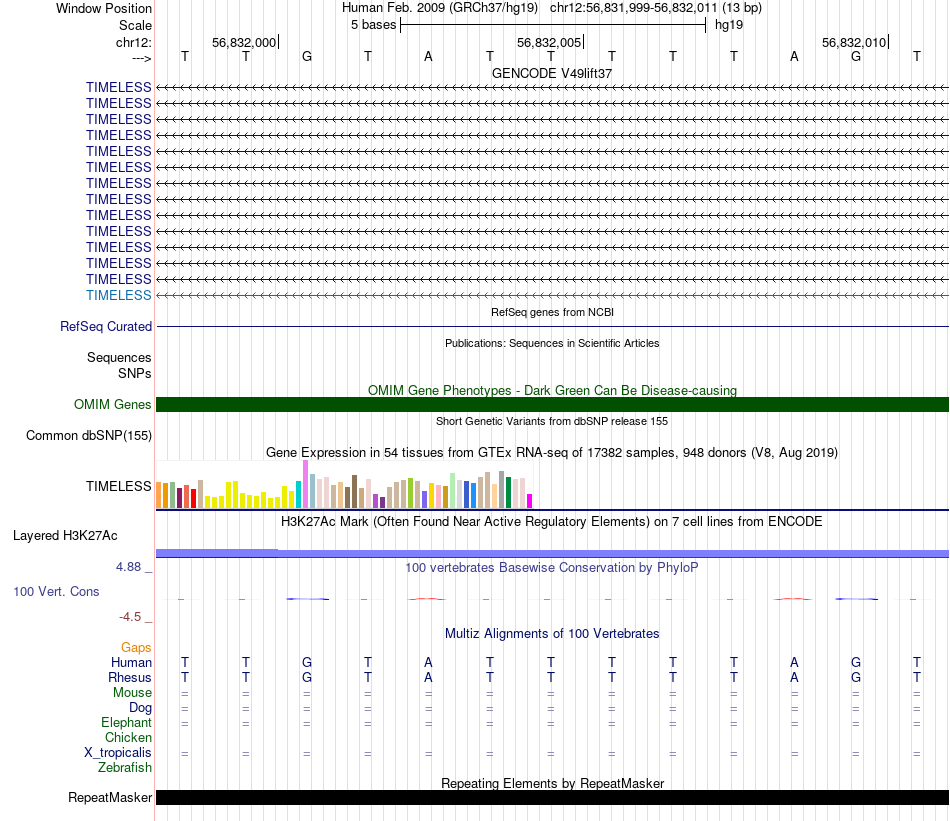Click the hg19 label beside the scale bar

[729, 25]
